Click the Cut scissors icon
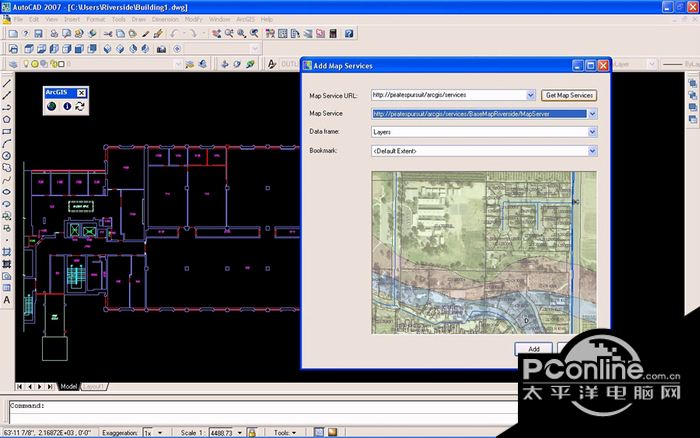This screenshot has width=700, height=438. coord(108,33)
